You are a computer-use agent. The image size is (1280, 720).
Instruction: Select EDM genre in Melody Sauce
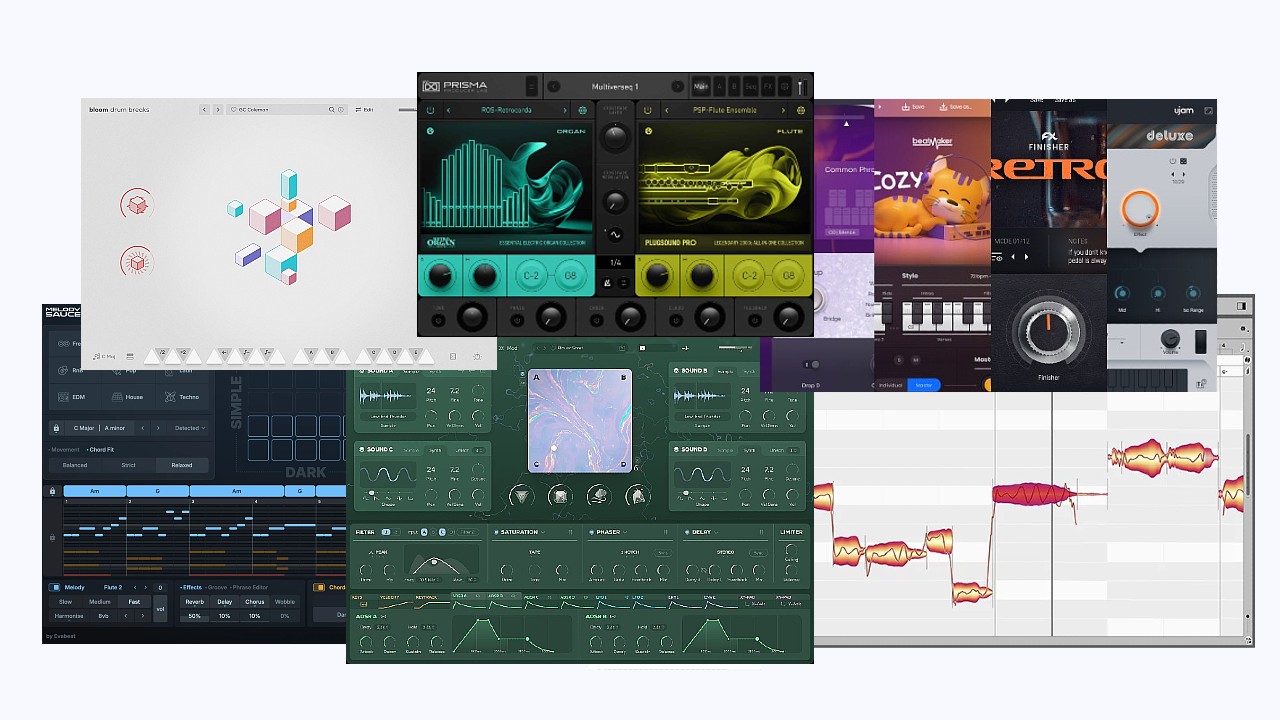73,397
